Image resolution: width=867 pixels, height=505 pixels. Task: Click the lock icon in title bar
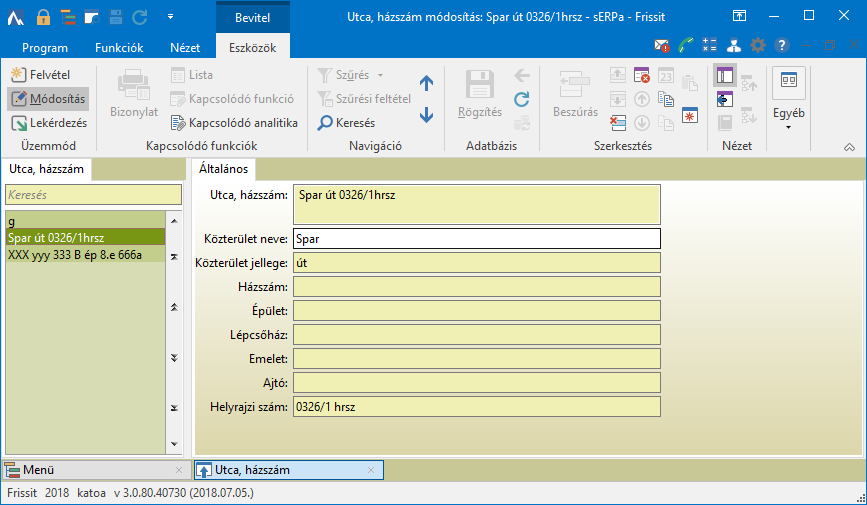43,16
